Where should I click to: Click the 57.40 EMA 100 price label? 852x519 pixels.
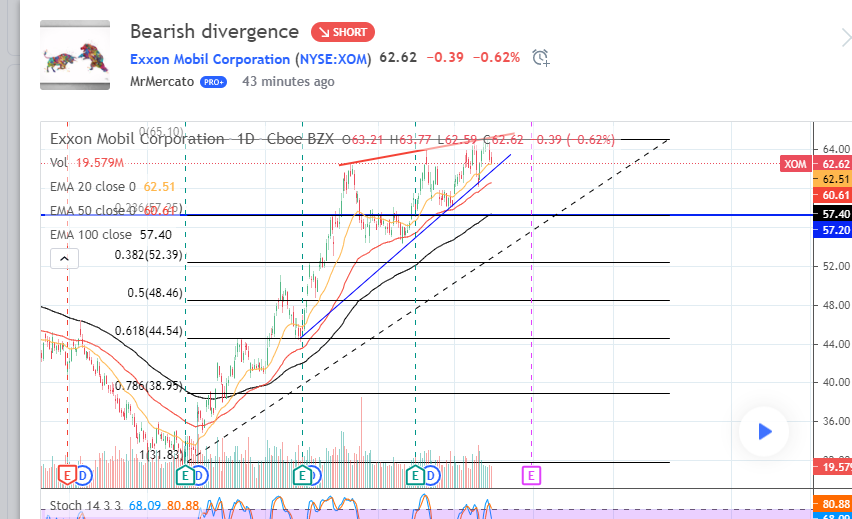pyautogui.click(x=834, y=214)
